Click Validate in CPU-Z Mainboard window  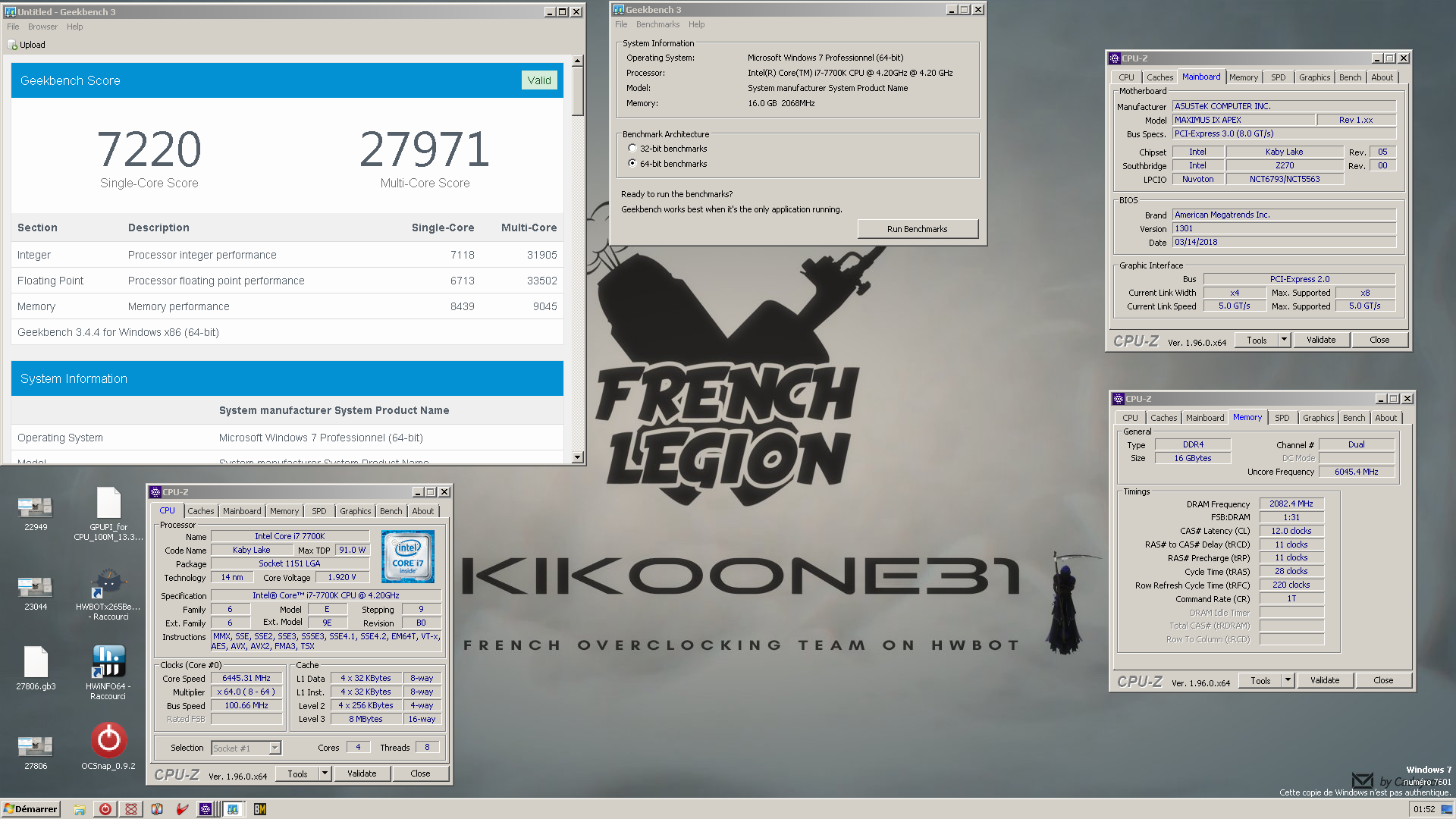pyautogui.click(x=1321, y=340)
